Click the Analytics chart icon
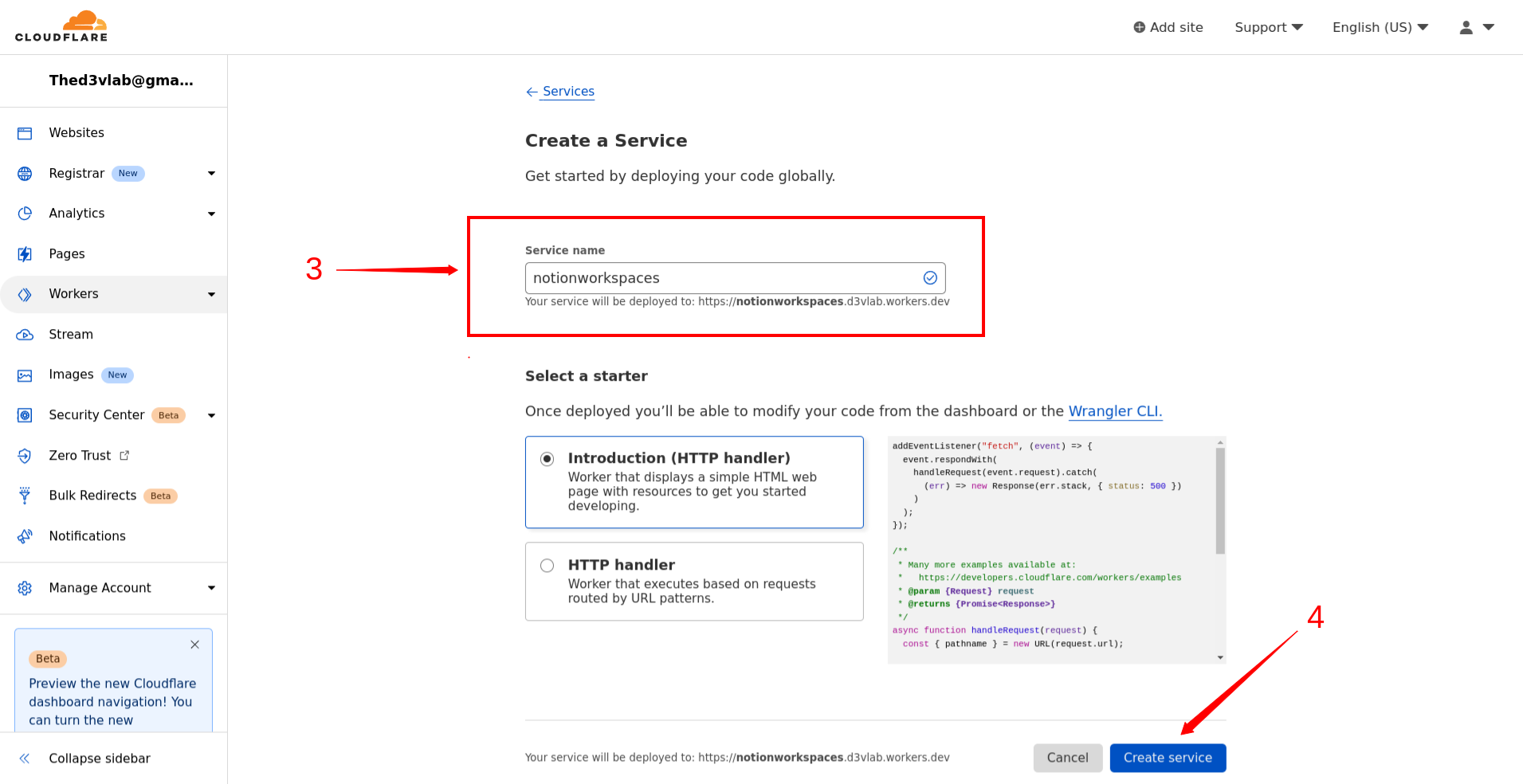Image resolution: width=1523 pixels, height=784 pixels. [x=25, y=214]
